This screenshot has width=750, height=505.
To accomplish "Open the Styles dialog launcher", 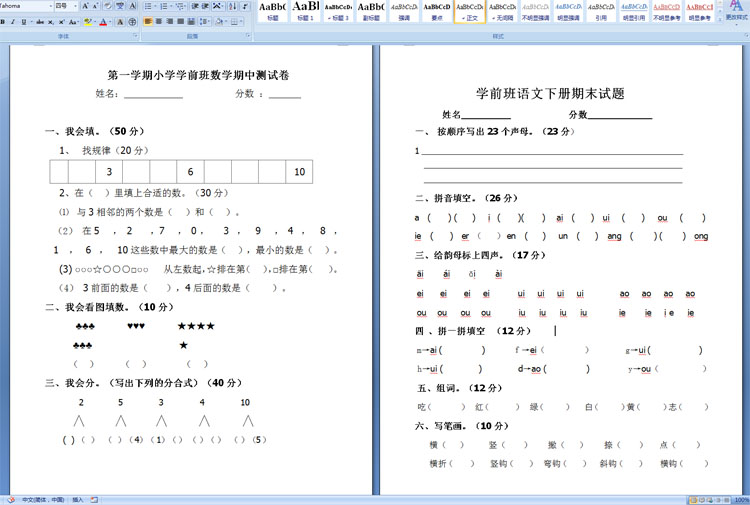I will [745, 35].
